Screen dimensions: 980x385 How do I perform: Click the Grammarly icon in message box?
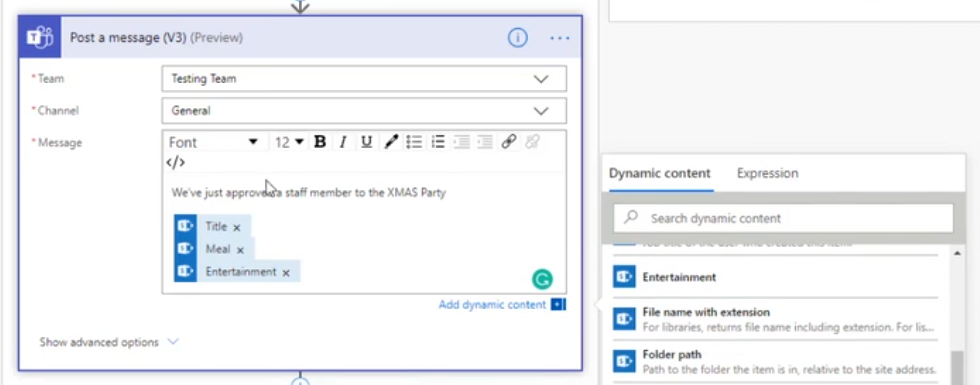542,279
